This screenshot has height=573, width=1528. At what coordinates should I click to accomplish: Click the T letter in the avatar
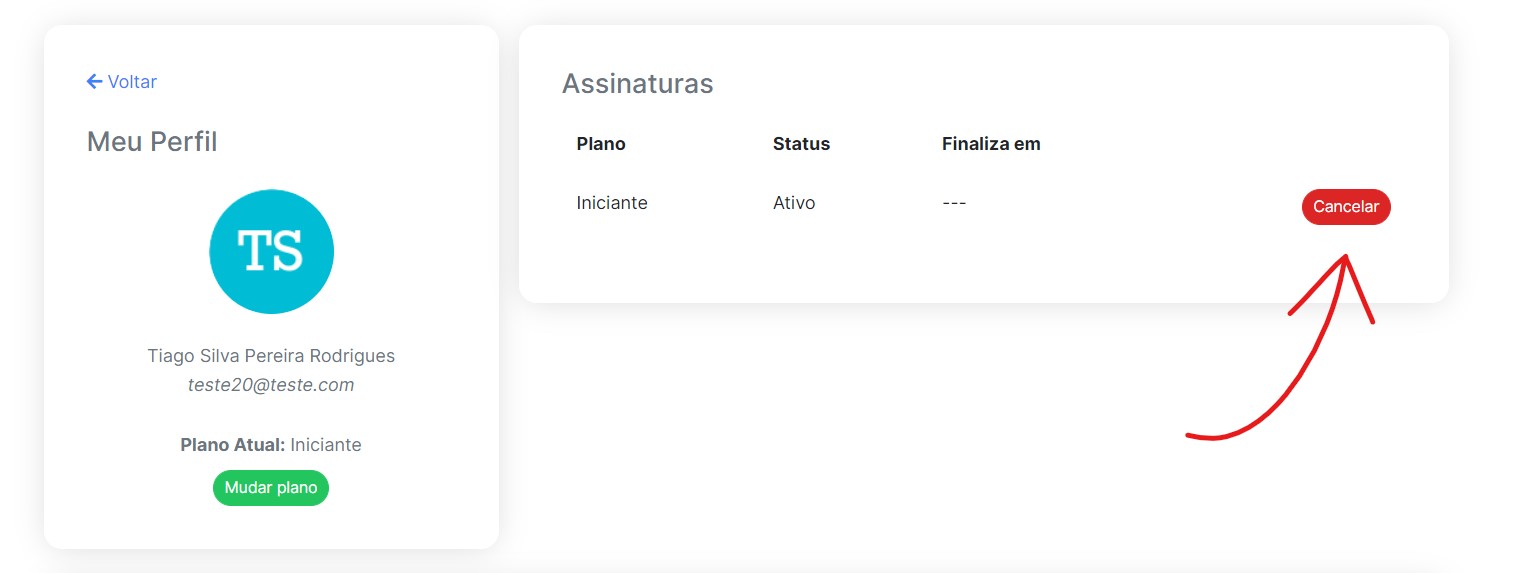[253, 252]
